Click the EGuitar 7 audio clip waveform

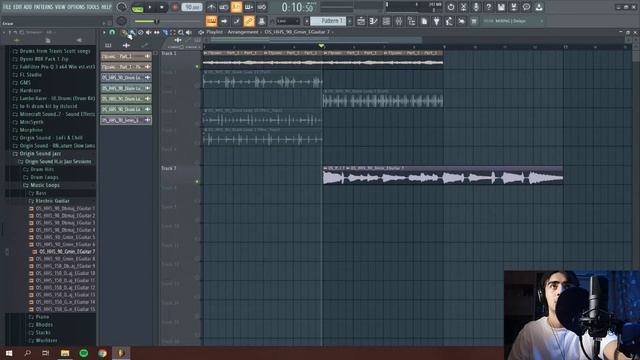(x=443, y=178)
